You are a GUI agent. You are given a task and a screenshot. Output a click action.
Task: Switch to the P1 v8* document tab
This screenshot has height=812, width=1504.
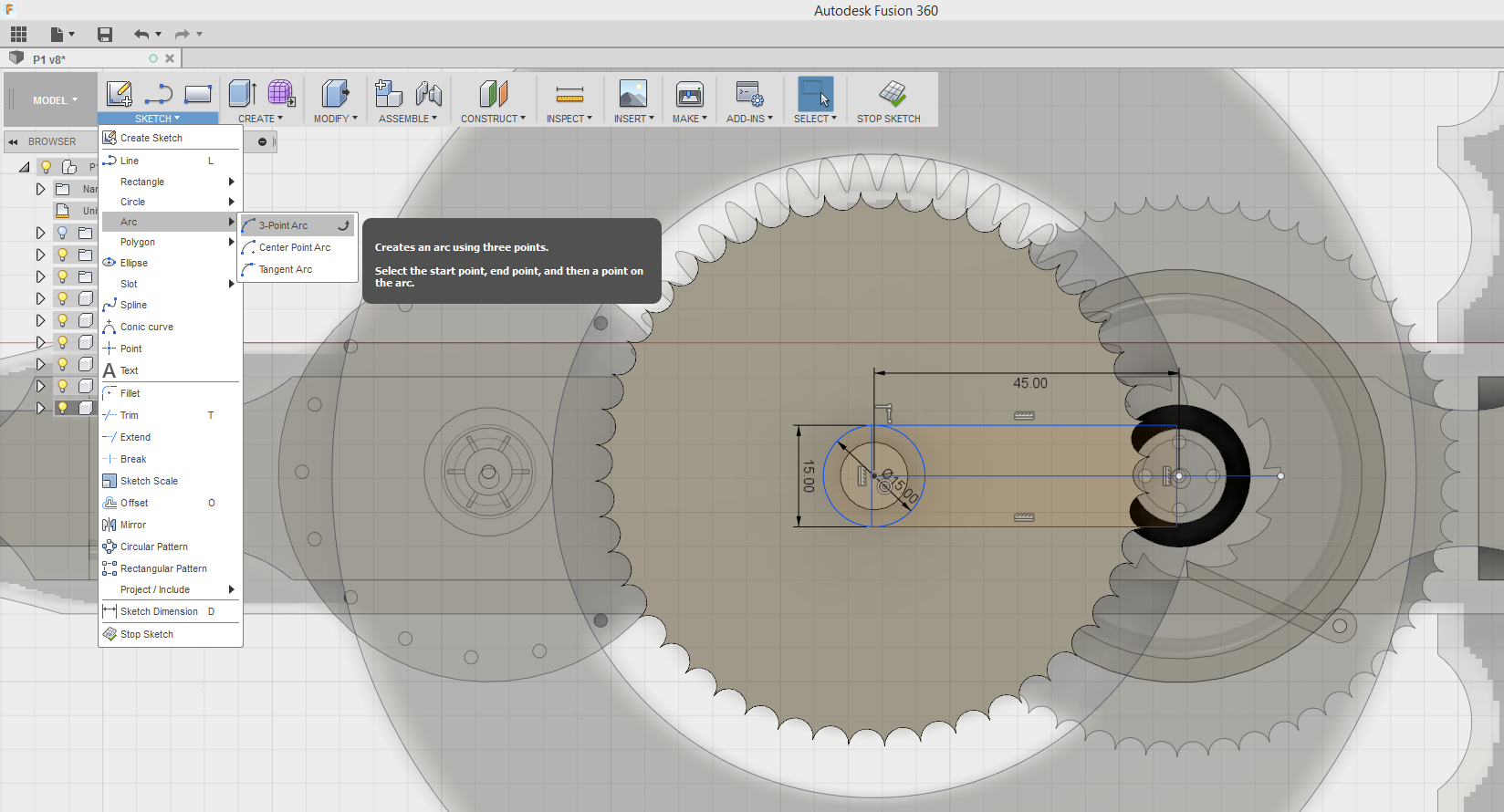coord(49,59)
